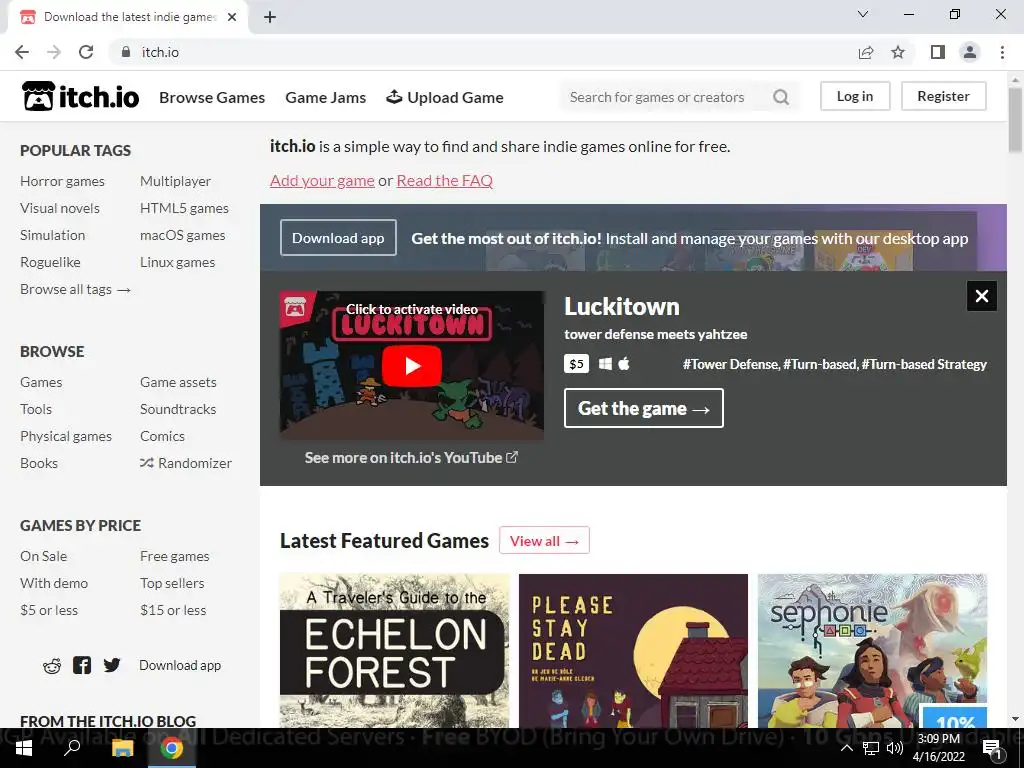Focus the games search field
This screenshot has width=1024, height=768.
tap(666, 97)
